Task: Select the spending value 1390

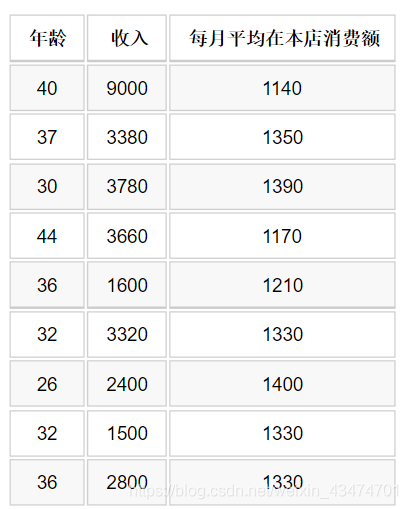Action: 282,186
